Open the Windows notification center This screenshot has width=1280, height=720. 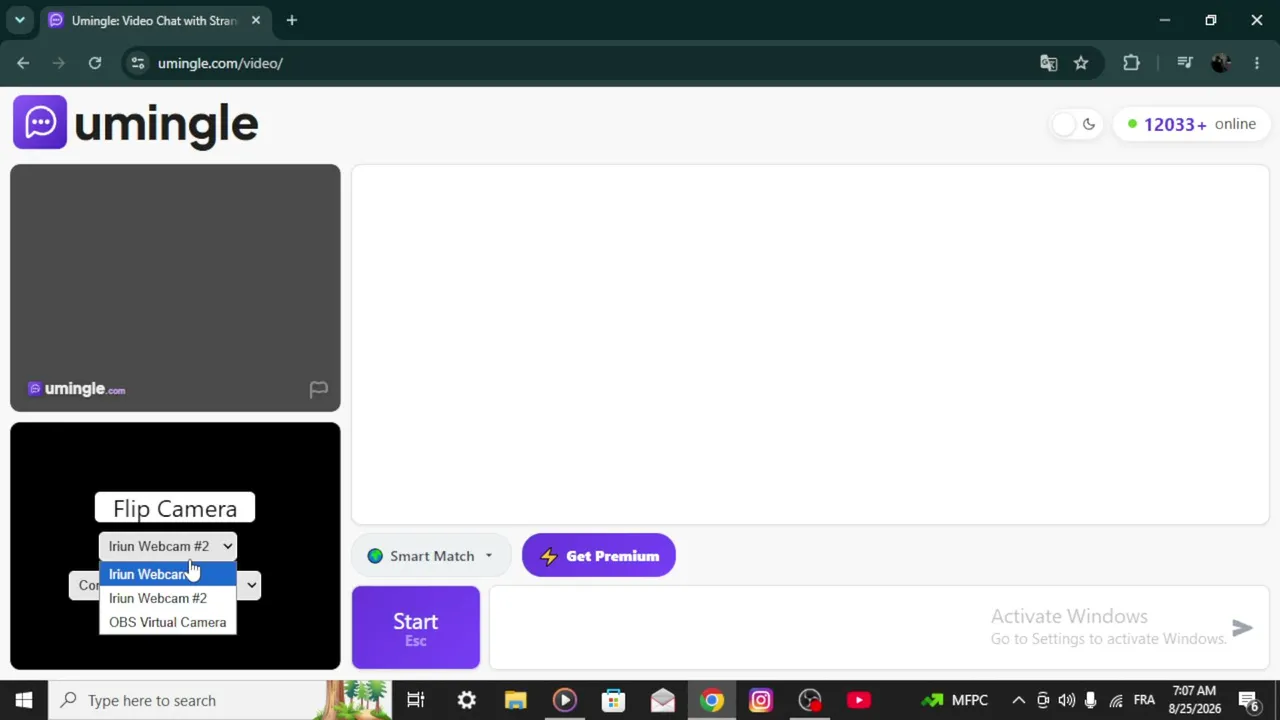point(1249,700)
